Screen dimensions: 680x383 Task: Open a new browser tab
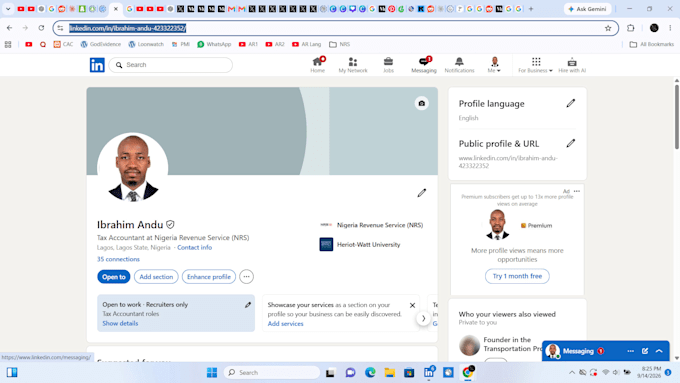531,9
